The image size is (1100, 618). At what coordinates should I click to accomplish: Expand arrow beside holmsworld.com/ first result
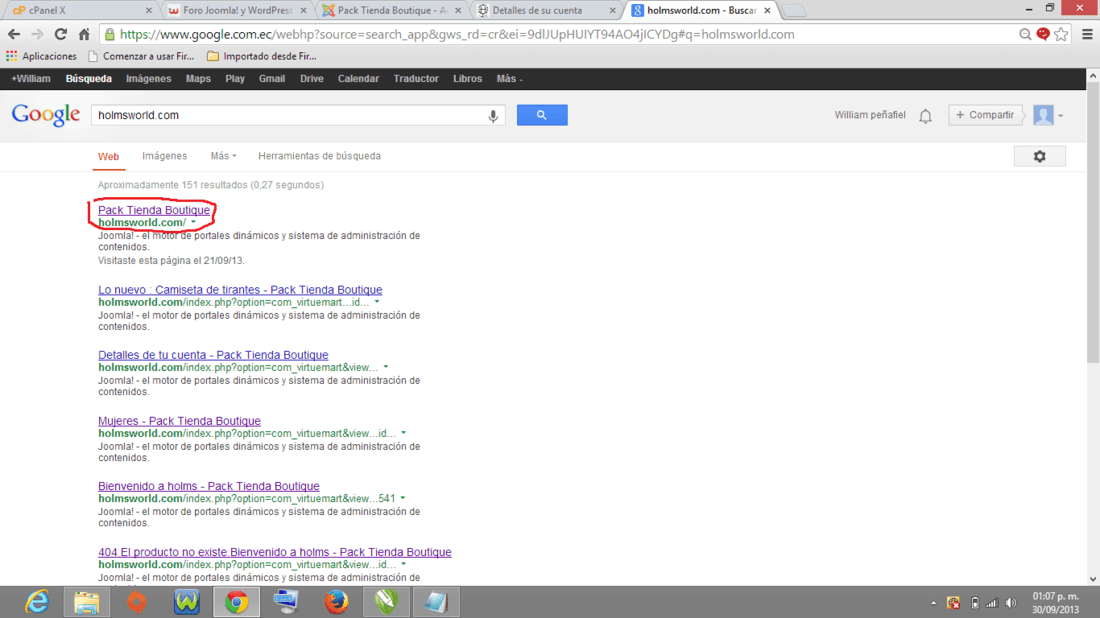(193, 222)
